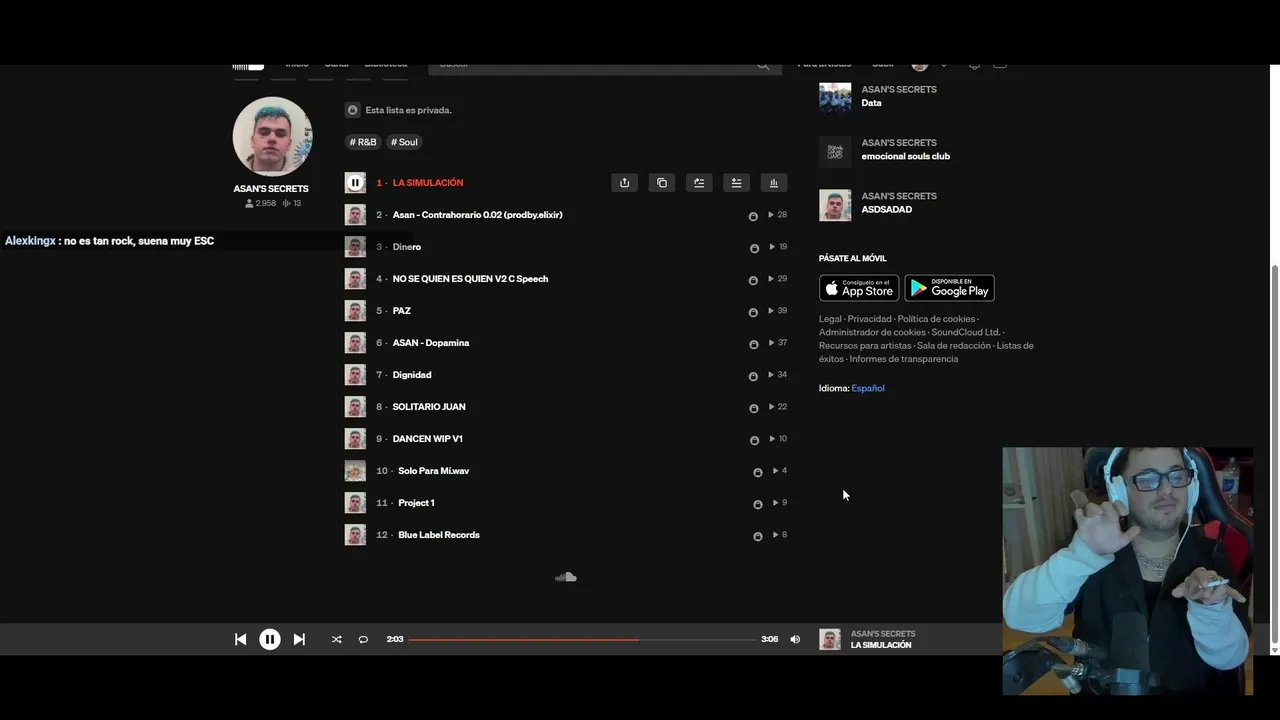View the 2,958 followers count

[x=260, y=203]
